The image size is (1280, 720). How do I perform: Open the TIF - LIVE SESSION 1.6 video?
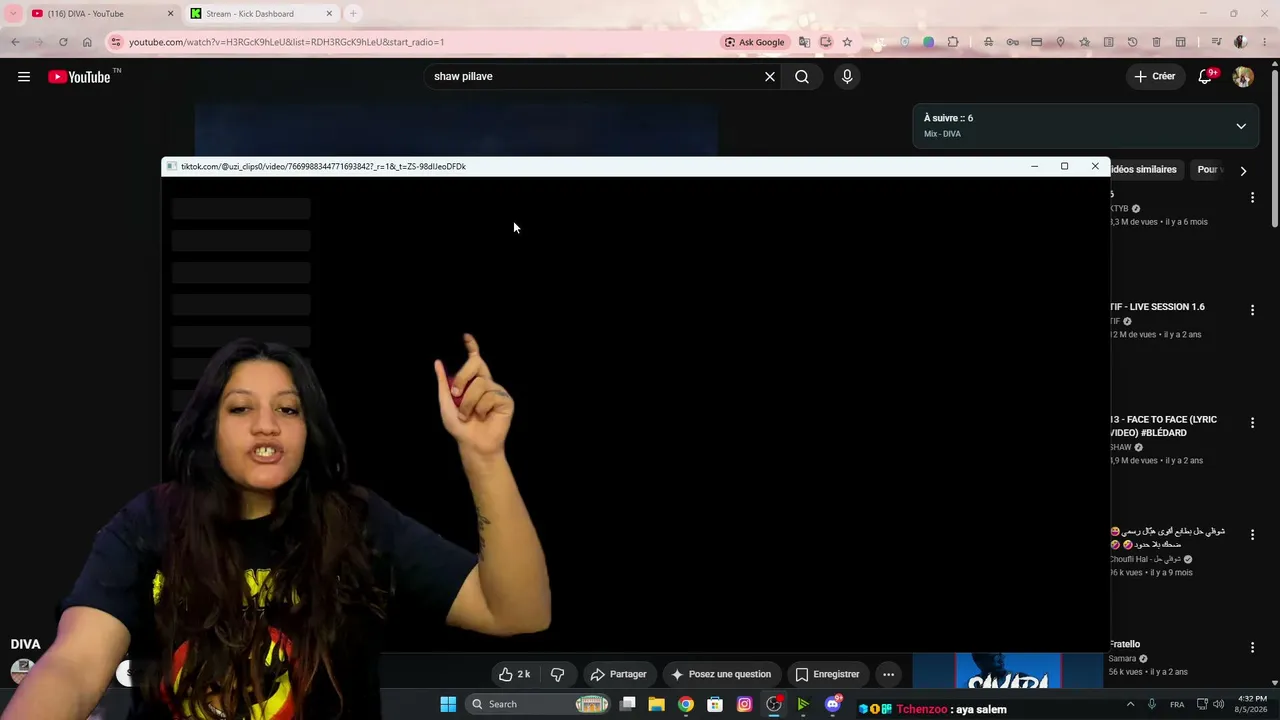[1157, 307]
